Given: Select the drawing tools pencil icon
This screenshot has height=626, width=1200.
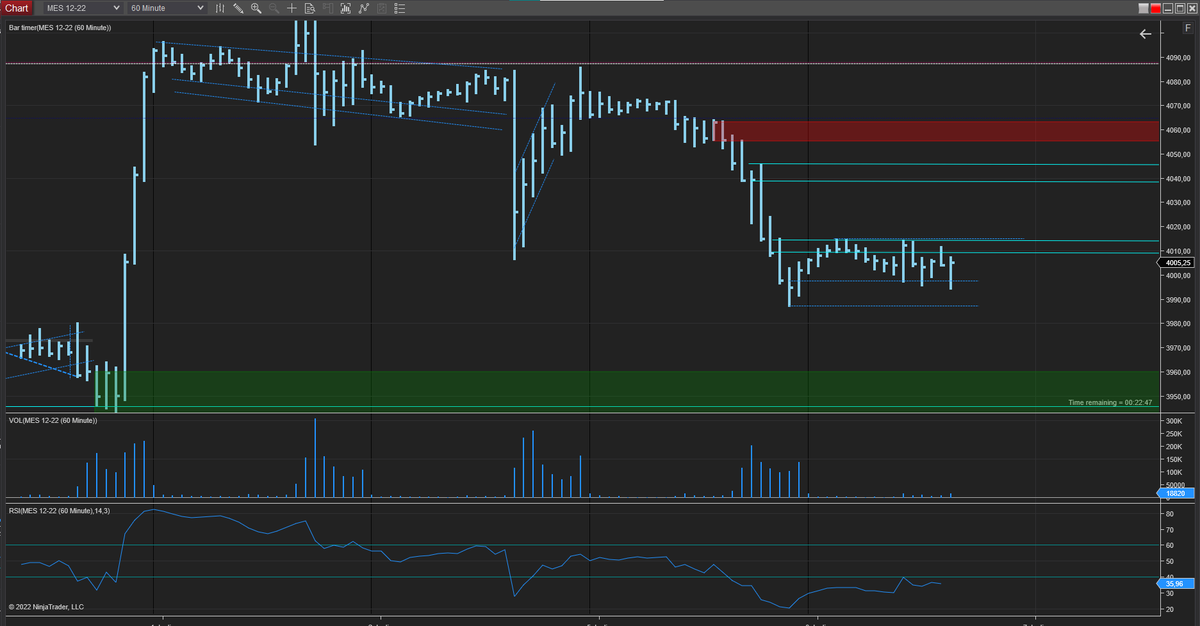Looking at the screenshot, I should click(238, 8).
